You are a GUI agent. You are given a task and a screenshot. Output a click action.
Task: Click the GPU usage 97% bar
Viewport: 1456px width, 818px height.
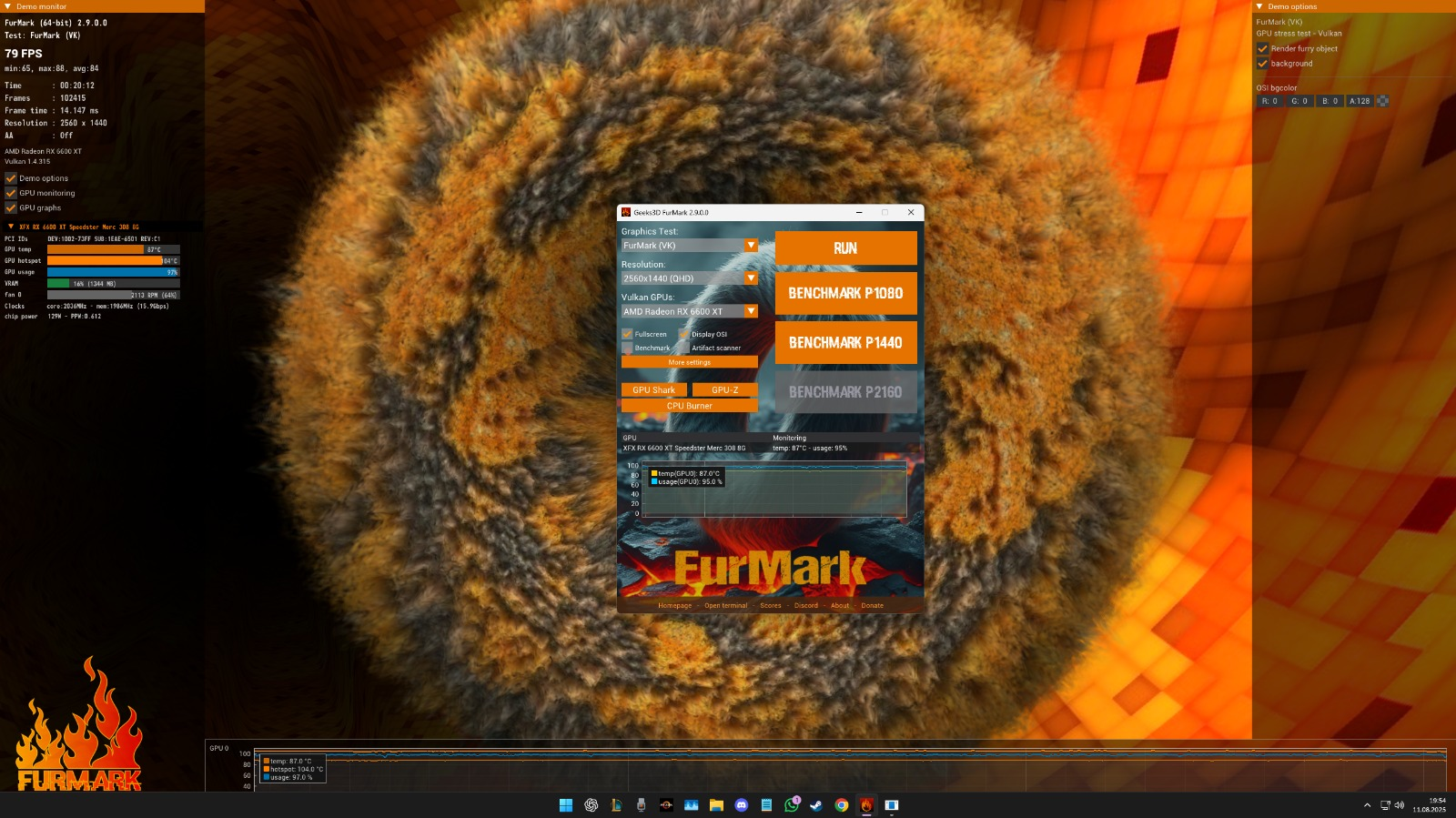click(x=113, y=272)
